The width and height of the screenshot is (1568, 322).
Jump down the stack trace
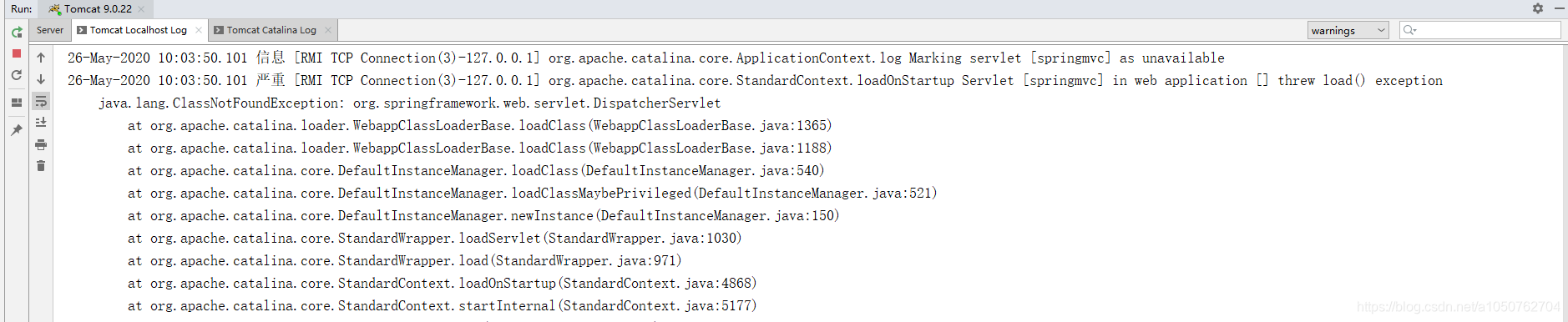pyautogui.click(x=41, y=79)
